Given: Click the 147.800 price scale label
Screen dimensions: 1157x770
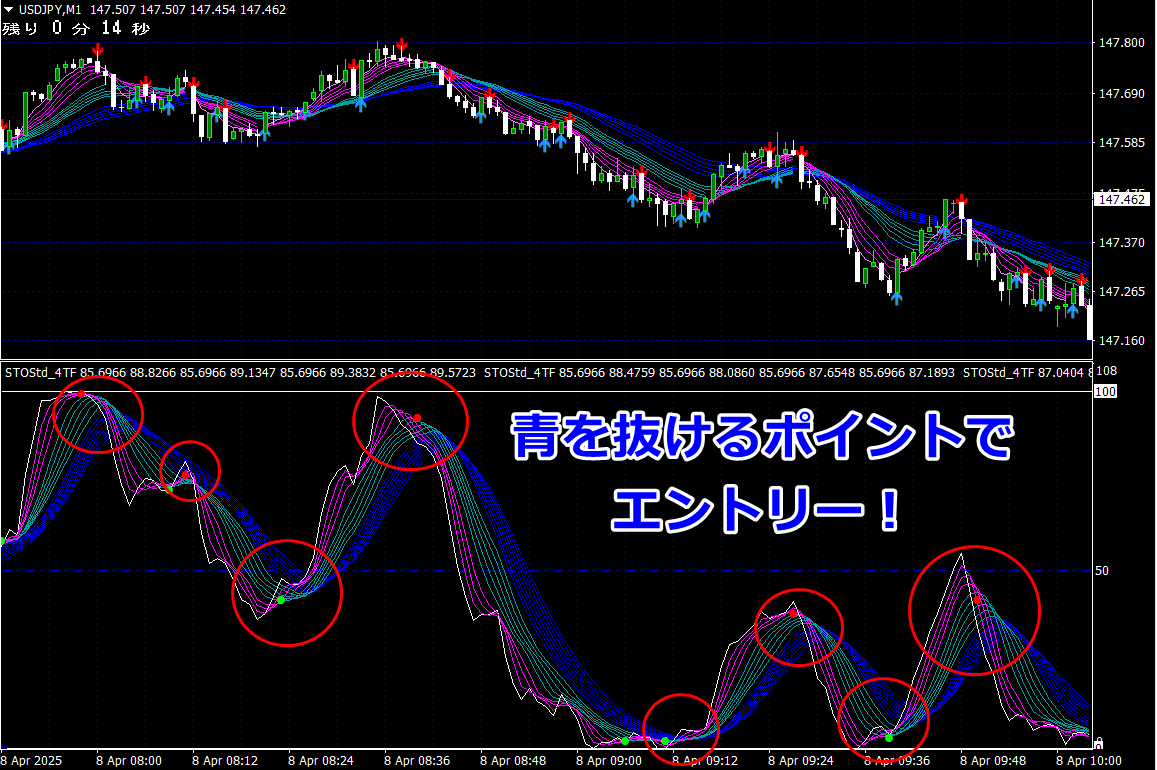Looking at the screenshot, I should pos(1122,43).
